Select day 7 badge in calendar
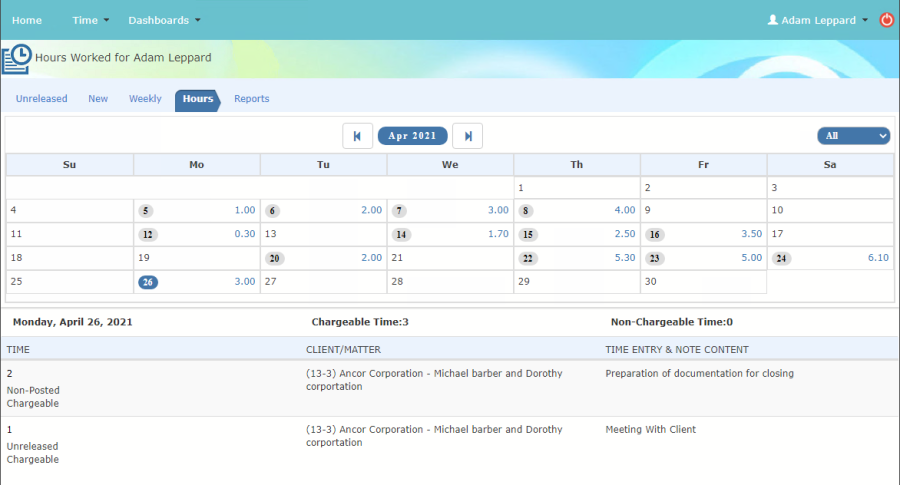Viewport: 900px width, 485px height. [x=399, y=211]
